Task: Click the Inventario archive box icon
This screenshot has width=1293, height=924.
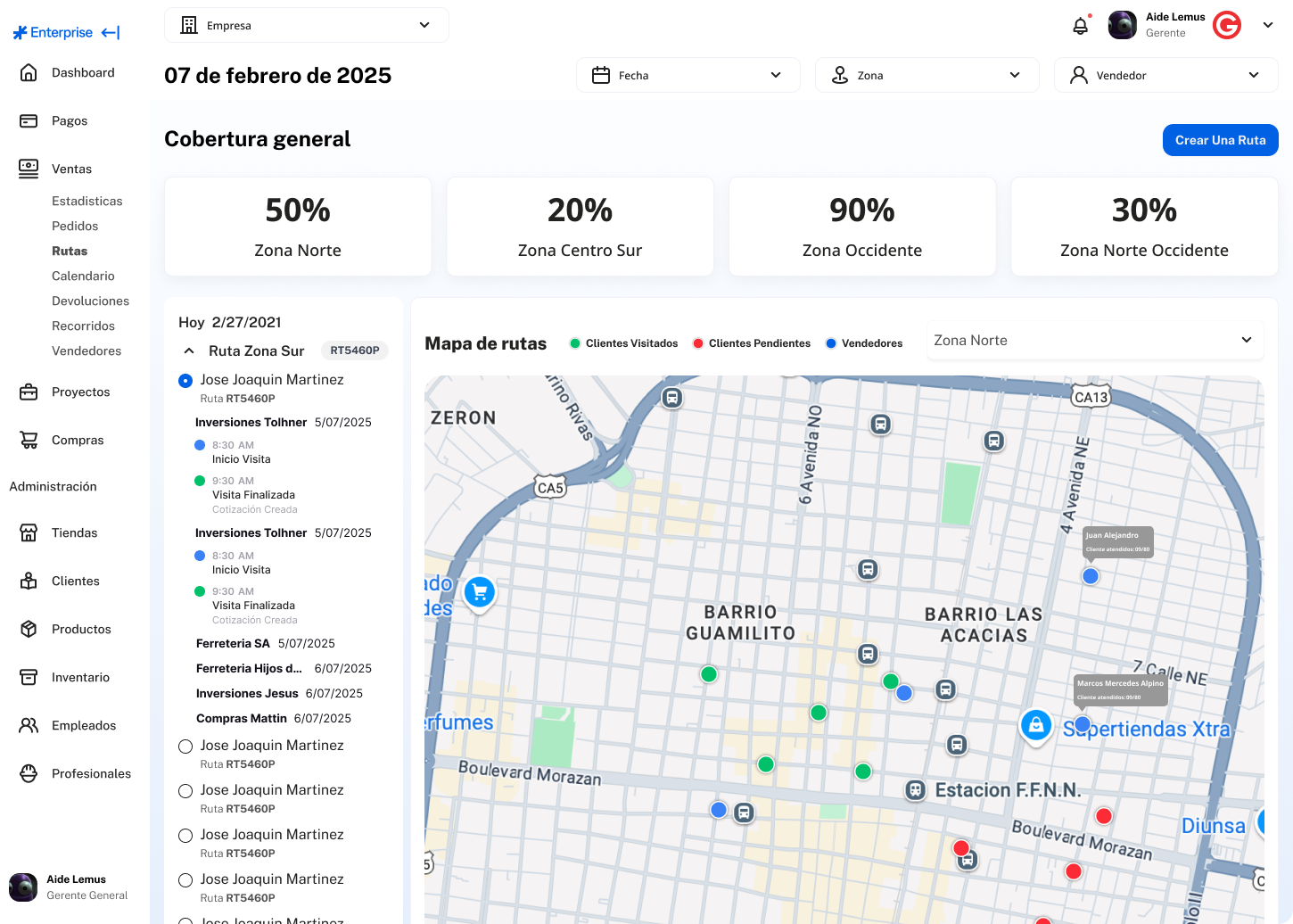Action: point(29,678)
